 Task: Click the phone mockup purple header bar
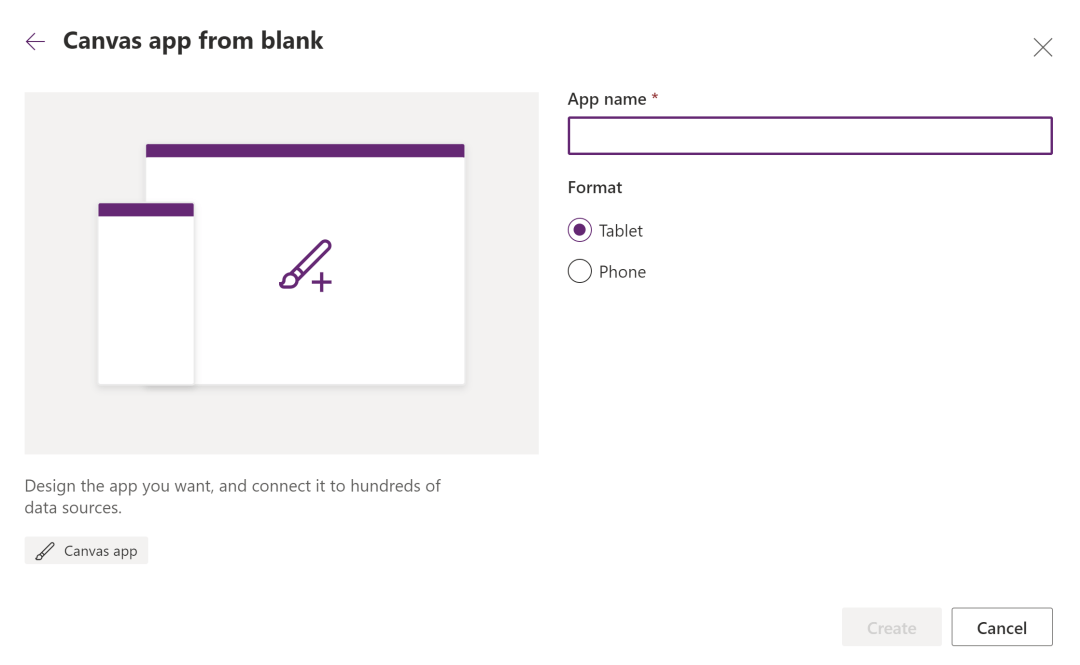[x=146, y=210]
